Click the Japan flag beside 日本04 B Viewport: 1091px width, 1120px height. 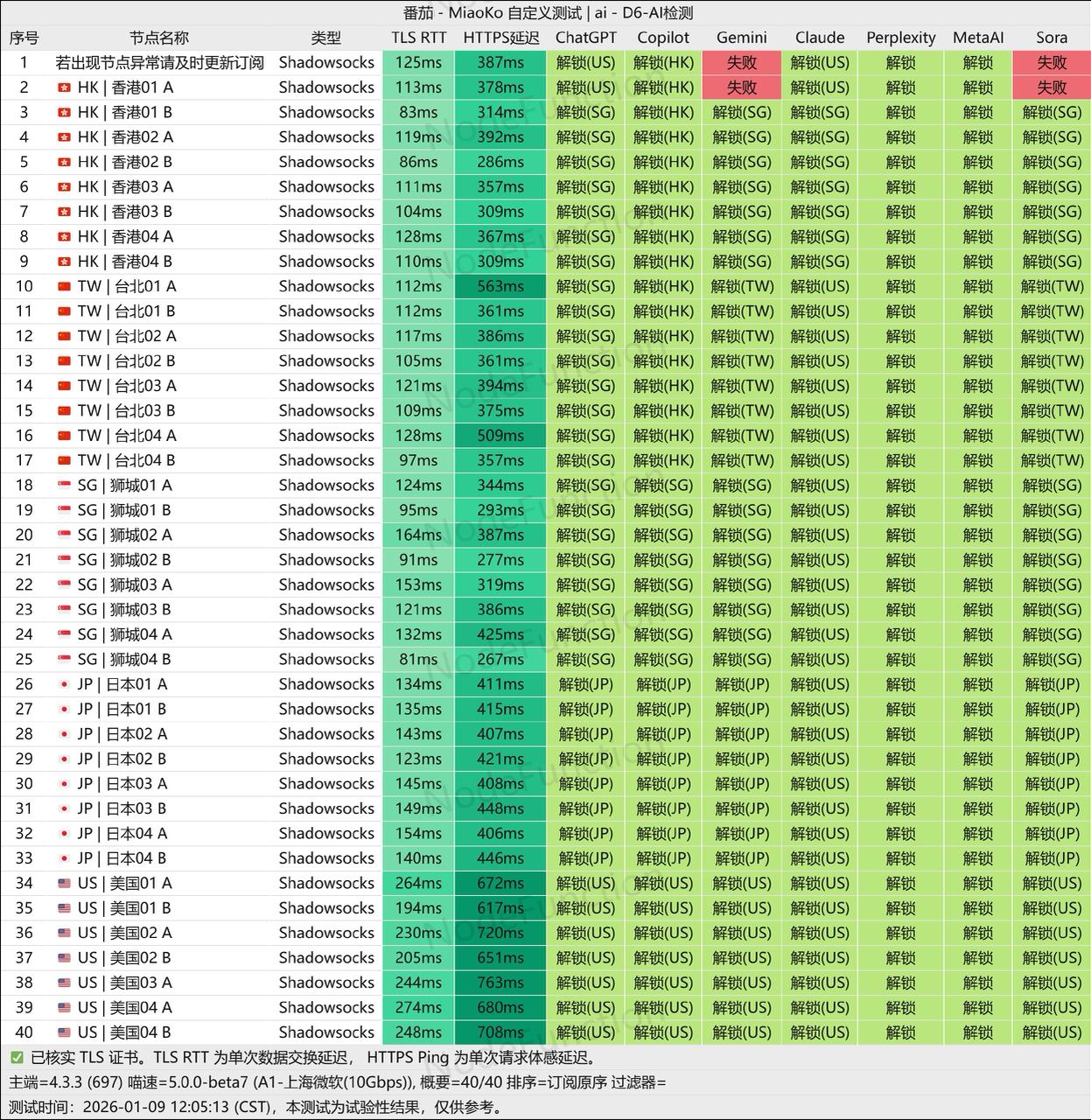click(x=64, y=858)
